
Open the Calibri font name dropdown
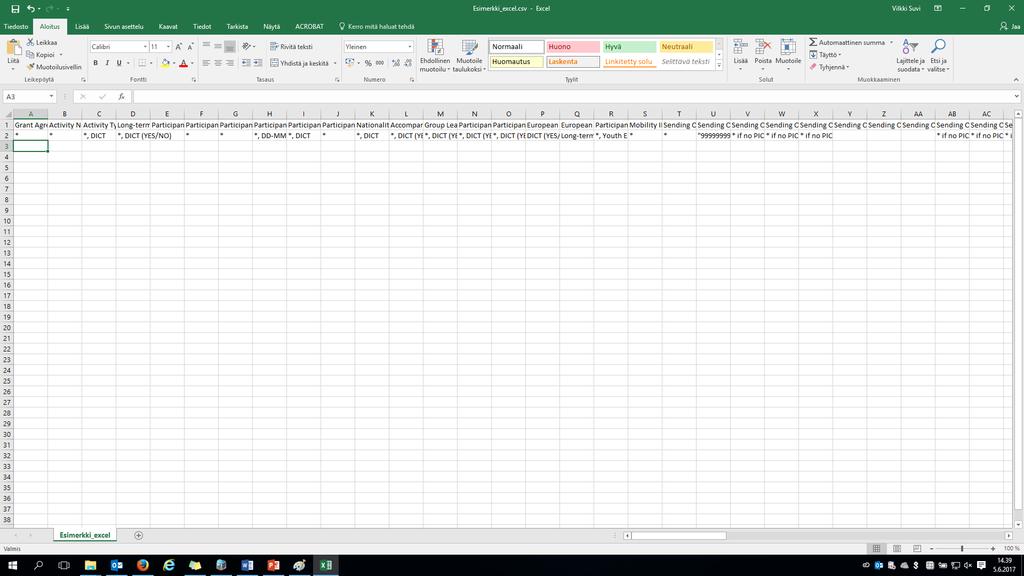point(145,46)
